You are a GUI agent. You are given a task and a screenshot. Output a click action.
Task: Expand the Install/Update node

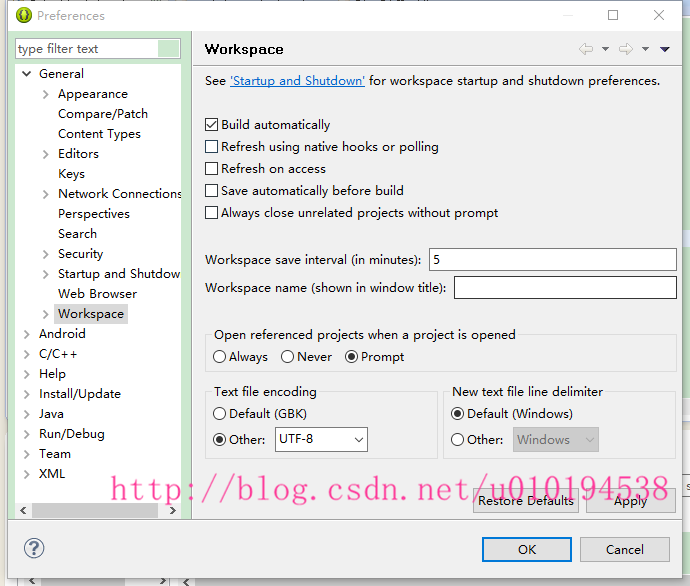point(27,394)
